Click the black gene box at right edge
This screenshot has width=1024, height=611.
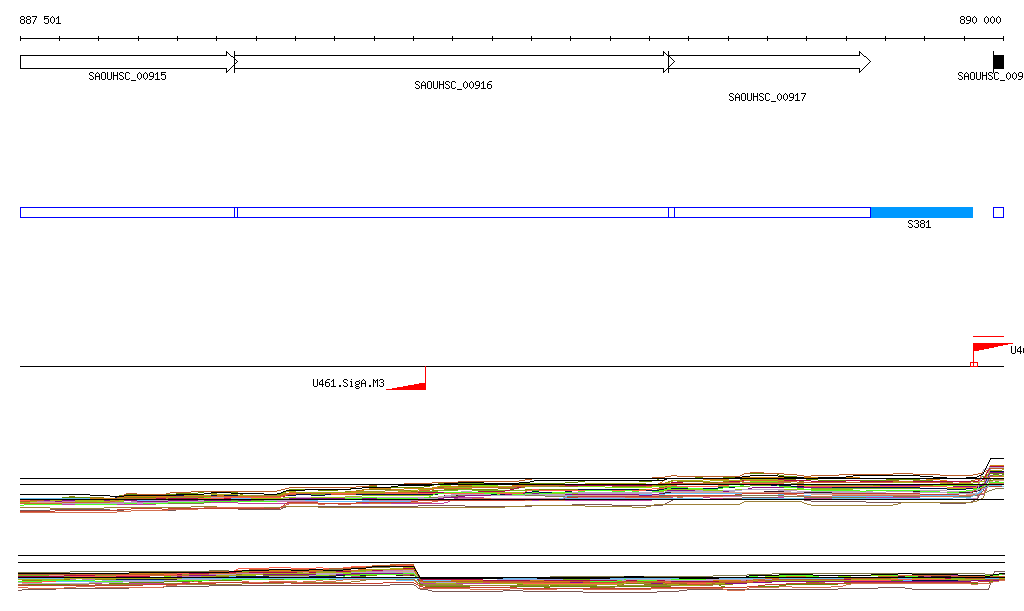pos(998,62)
